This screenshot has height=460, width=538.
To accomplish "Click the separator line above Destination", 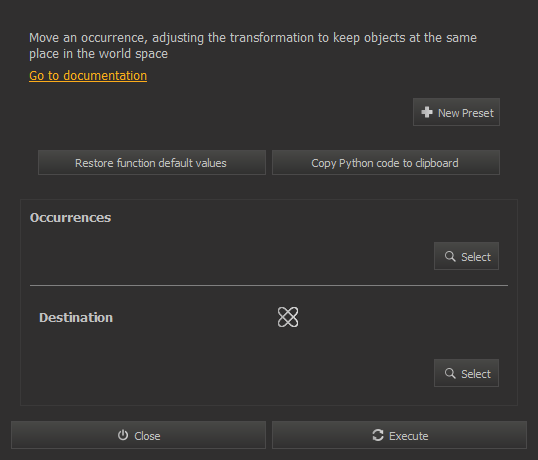I will coord(269,285).
